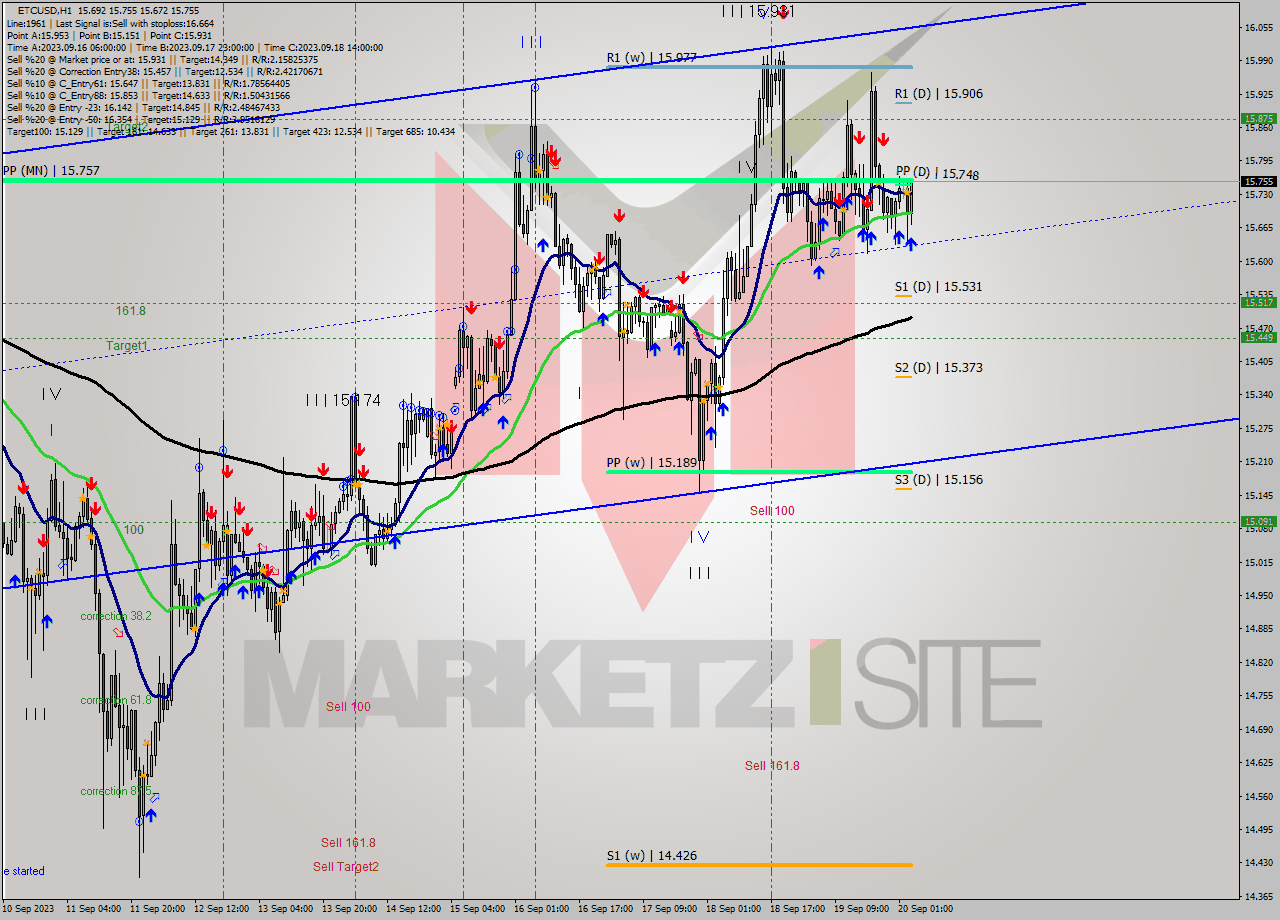This screenshot has height=920, width=1280.
Task: Select the S1 (D) | 15.531 label
Action: [x=938, y=287]
